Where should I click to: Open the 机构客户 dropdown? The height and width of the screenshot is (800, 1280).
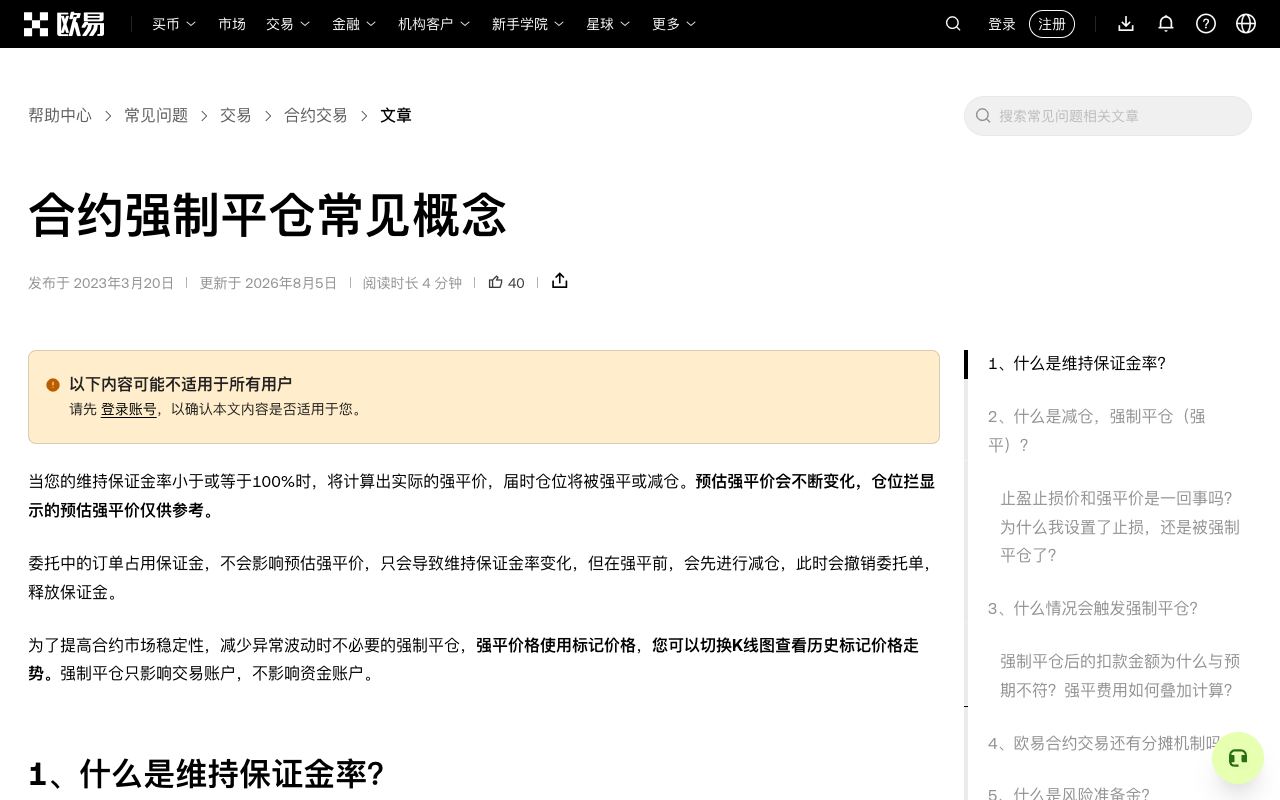(434, 24)
